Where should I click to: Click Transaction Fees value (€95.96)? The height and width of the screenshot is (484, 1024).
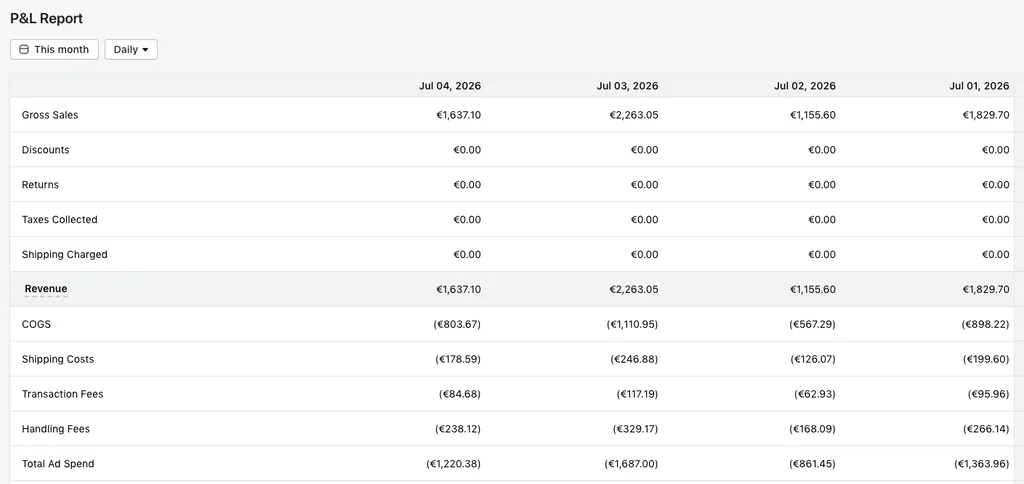pos(989,394)
